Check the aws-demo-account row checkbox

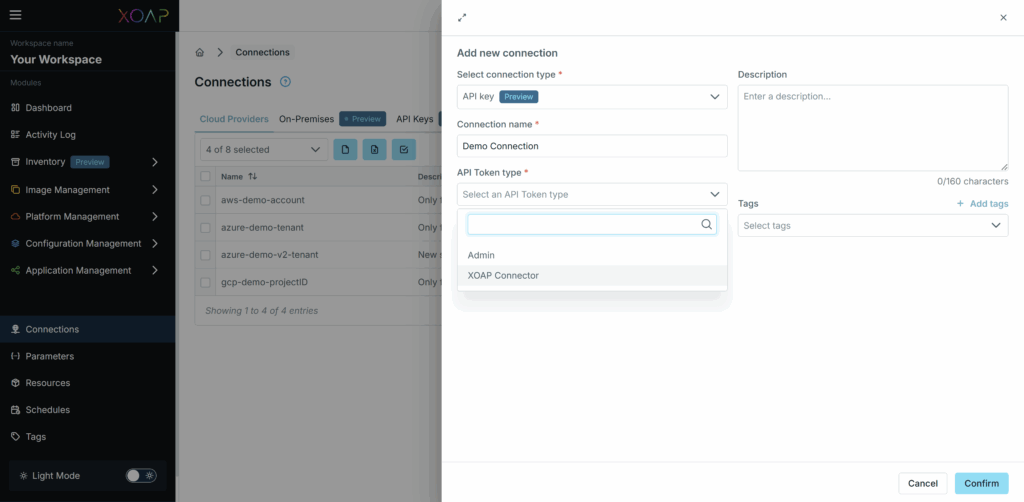(x=206, y=200)
